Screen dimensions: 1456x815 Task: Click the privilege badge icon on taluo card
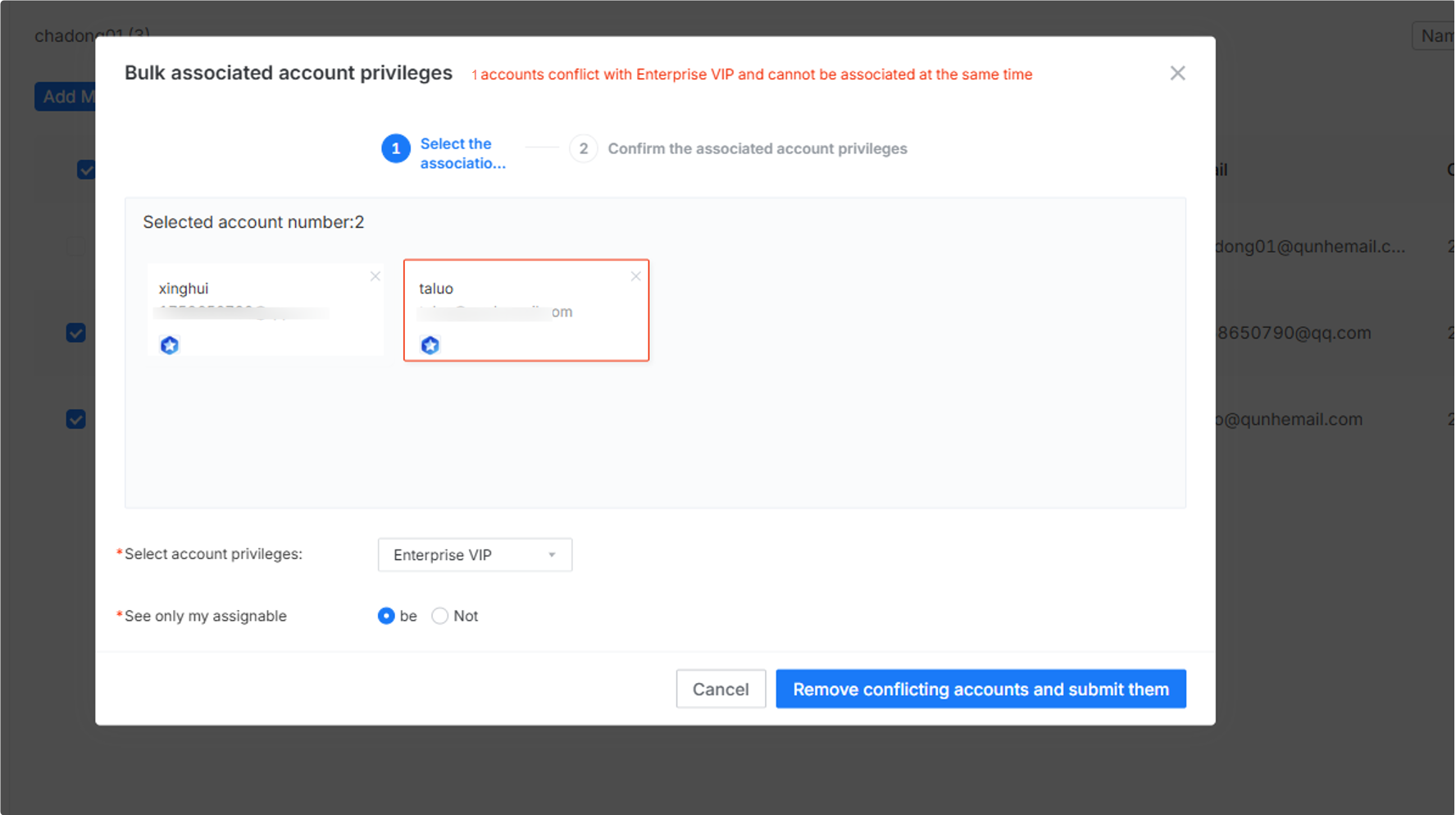pyautogui.click(x=430, y=345)
